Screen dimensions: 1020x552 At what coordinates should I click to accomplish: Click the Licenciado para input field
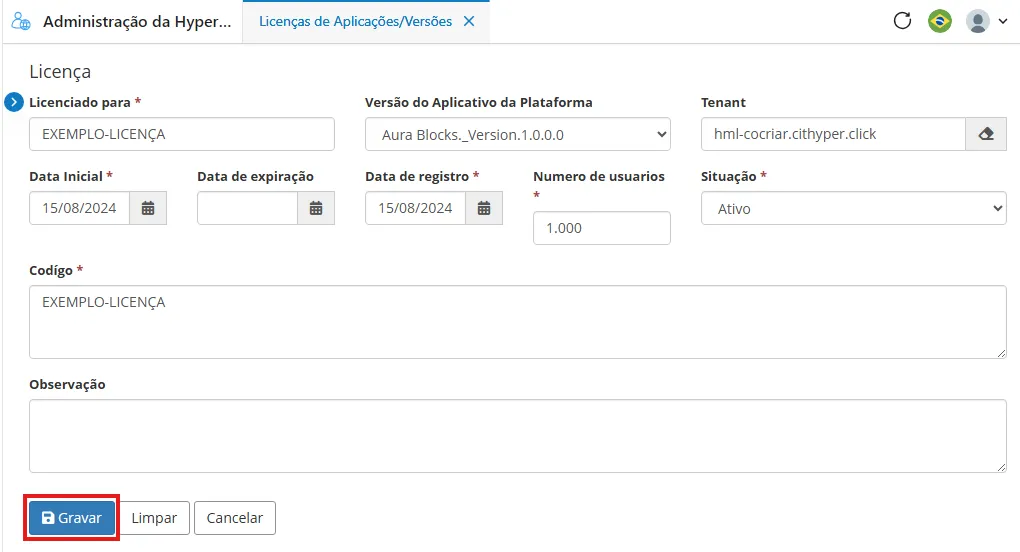182,134
